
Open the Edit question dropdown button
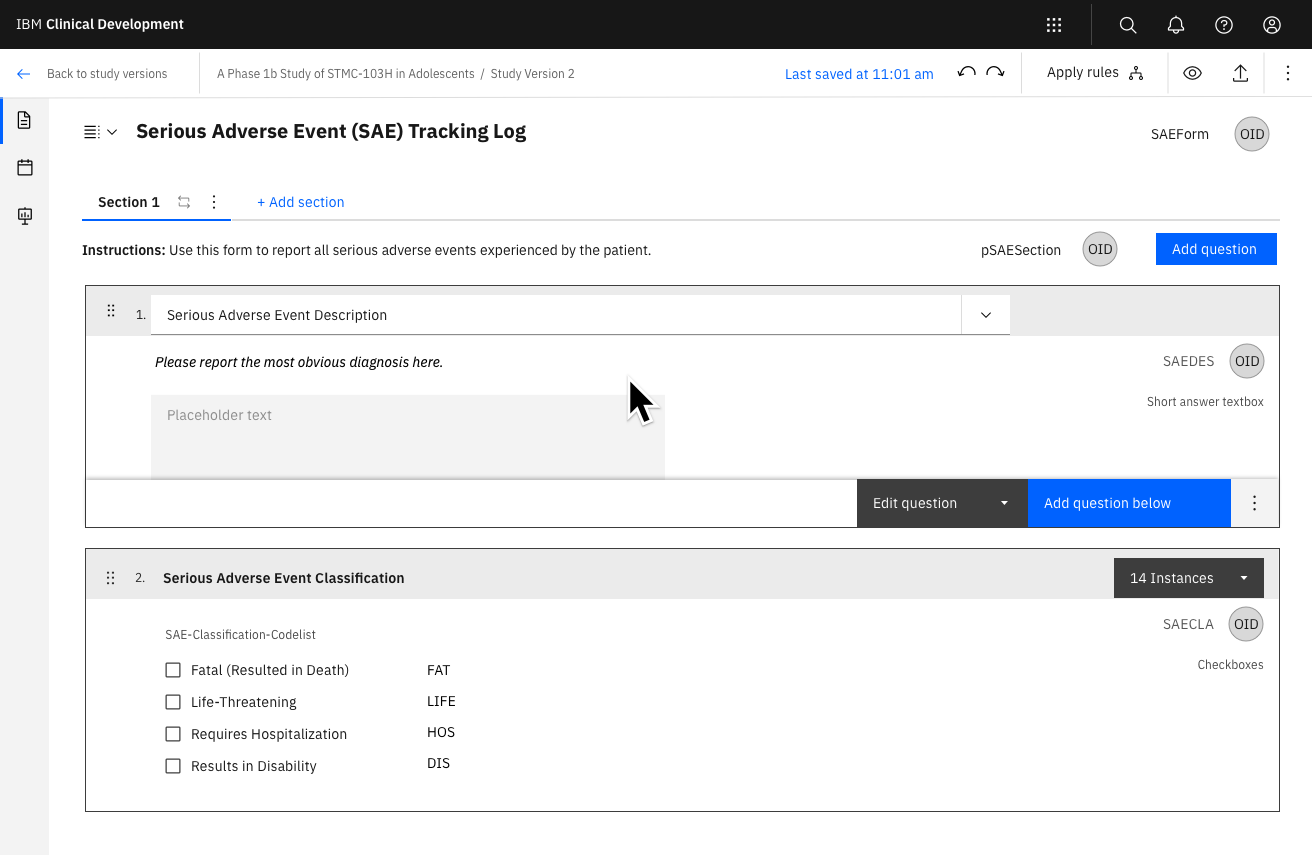point(942,503)
